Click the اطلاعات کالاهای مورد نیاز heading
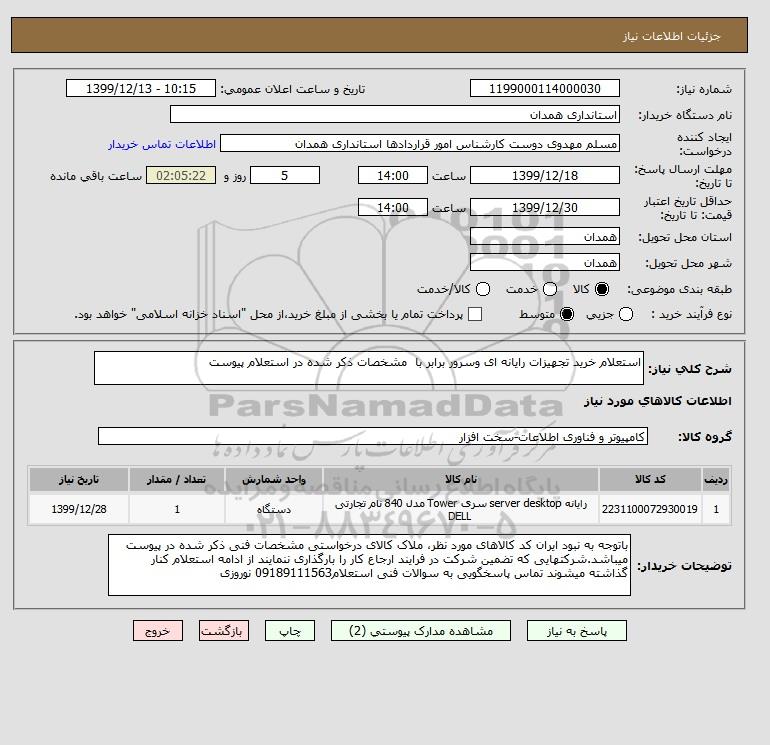The height and width of the screenshot is (745, 770). [658, 401]
